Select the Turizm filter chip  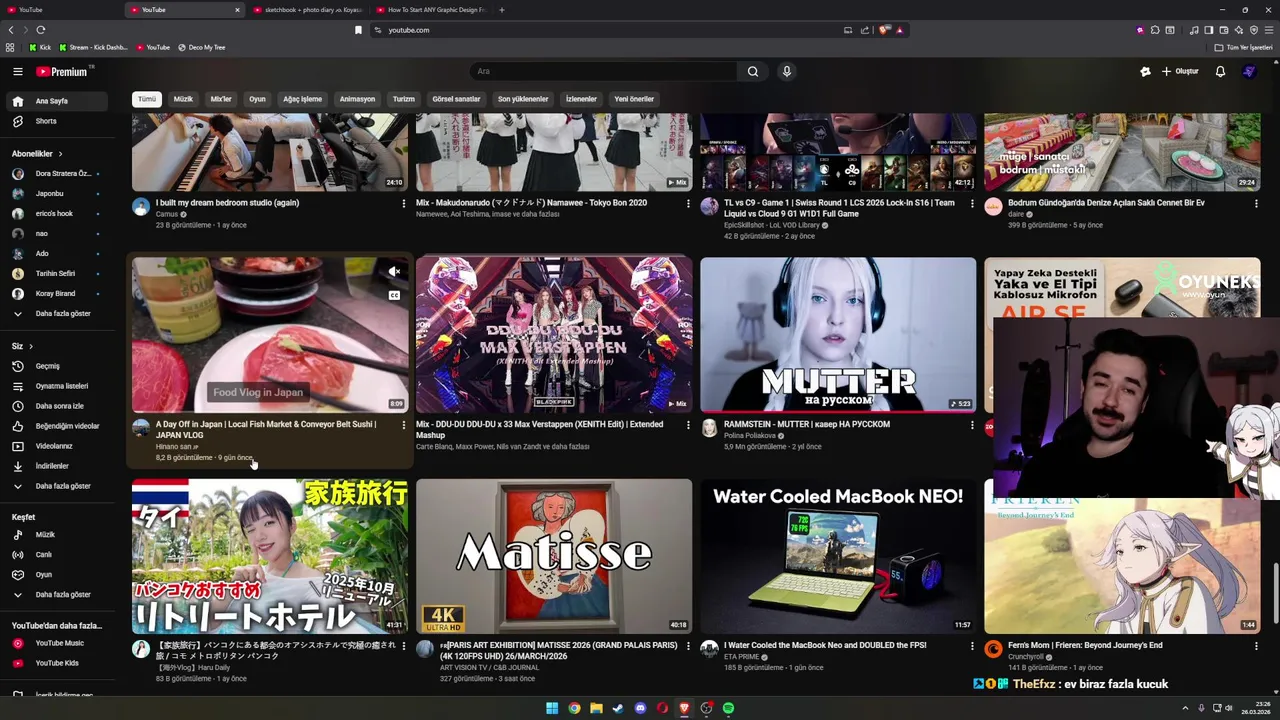pos(404,99)
